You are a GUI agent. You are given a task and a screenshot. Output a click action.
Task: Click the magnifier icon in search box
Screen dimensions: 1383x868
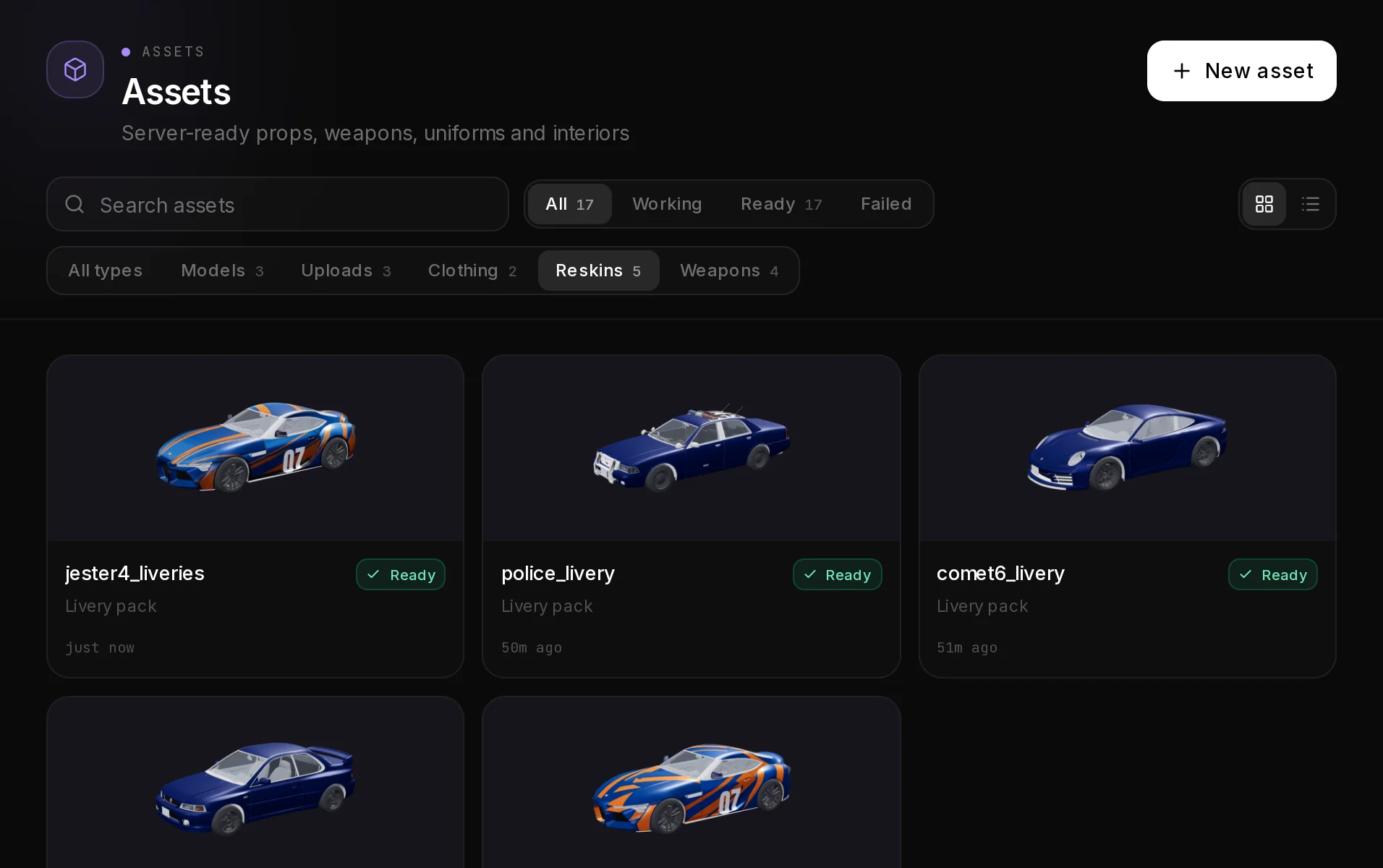pyautogui.click(x=75, y=205)
